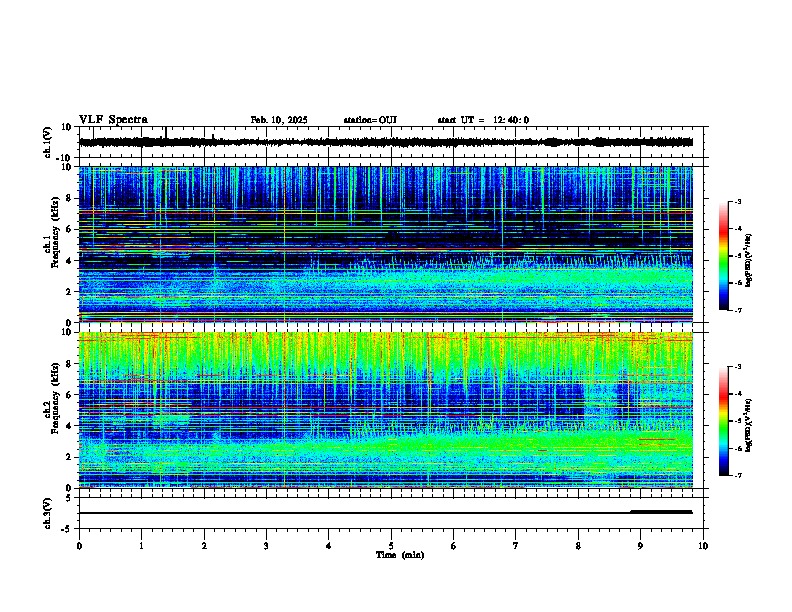Click time axis tick label "4"
Viewport: 792px width, 612px height.
(329, 546)
